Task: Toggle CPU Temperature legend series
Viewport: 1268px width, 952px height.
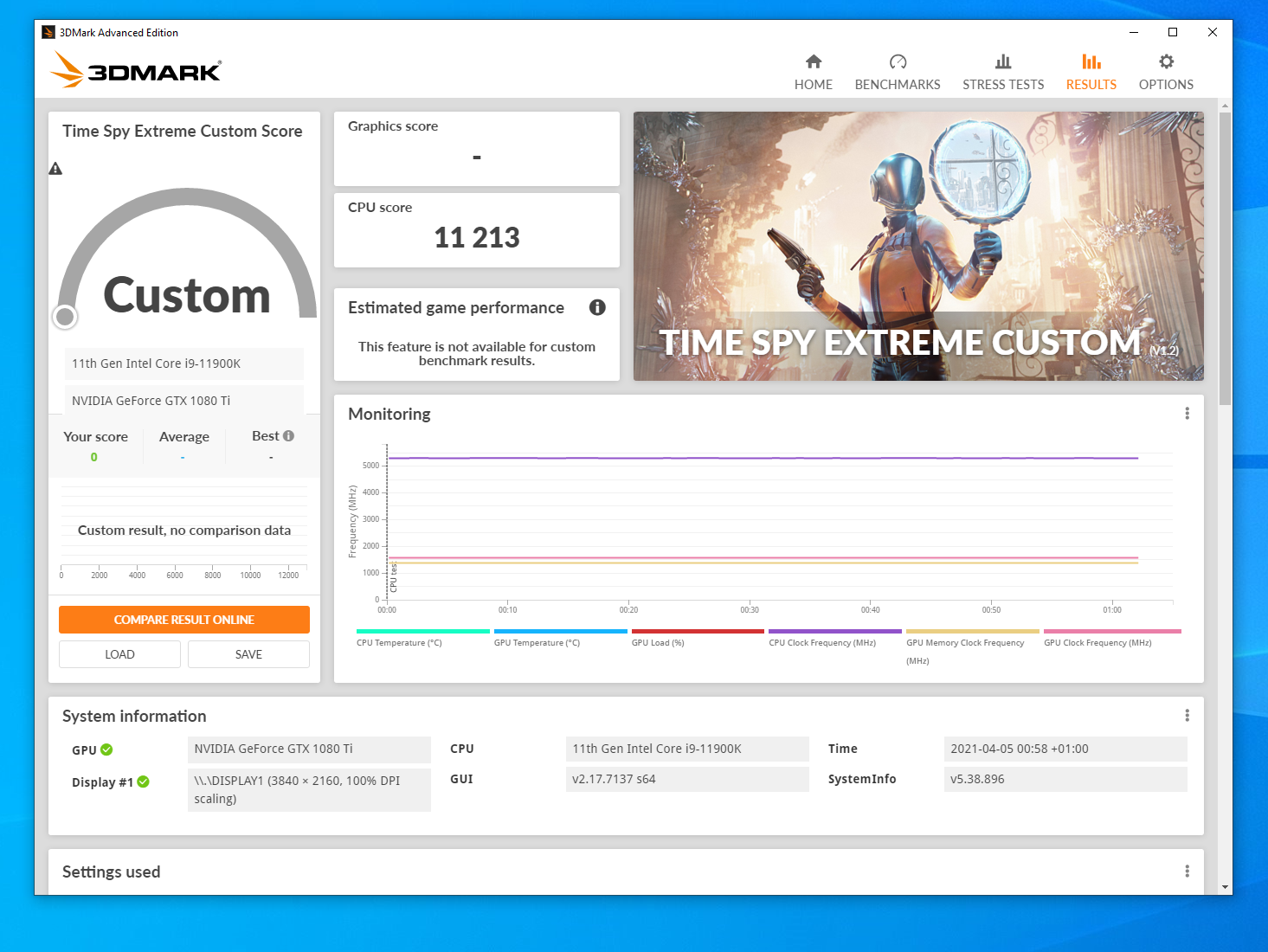Action: coord(422,639)
